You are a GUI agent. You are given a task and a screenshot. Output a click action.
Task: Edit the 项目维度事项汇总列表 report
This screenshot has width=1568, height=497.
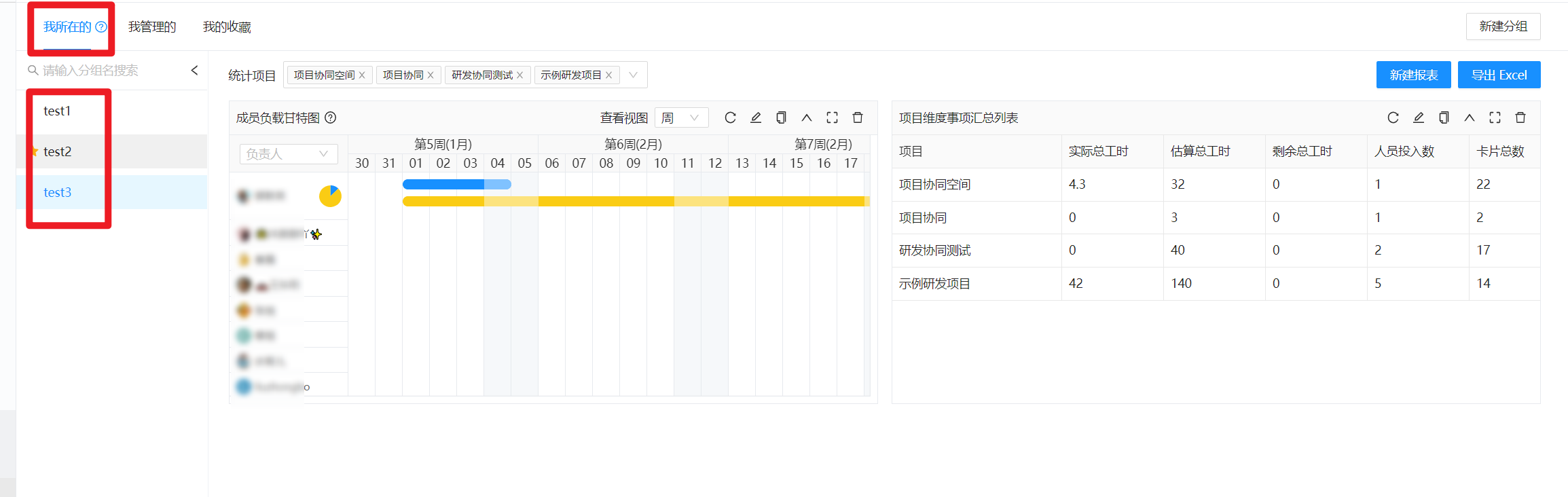(x=1419, y=117)
